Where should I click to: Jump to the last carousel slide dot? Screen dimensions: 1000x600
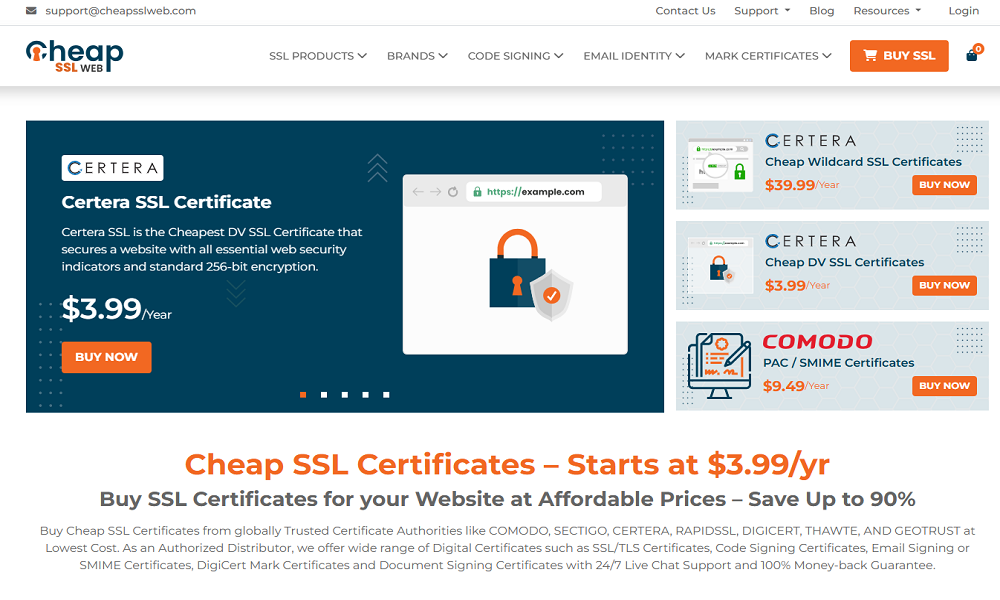(x=387, y=395)
